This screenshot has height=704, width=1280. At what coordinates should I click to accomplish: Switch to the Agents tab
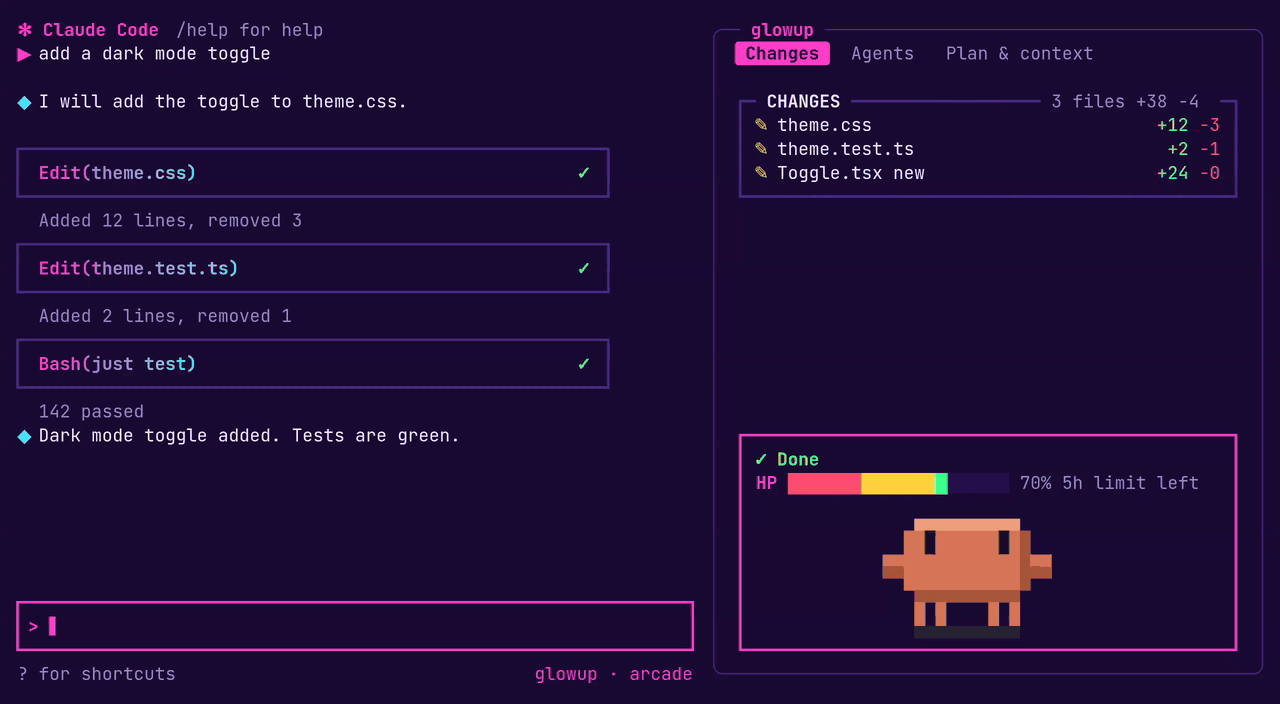882,54
